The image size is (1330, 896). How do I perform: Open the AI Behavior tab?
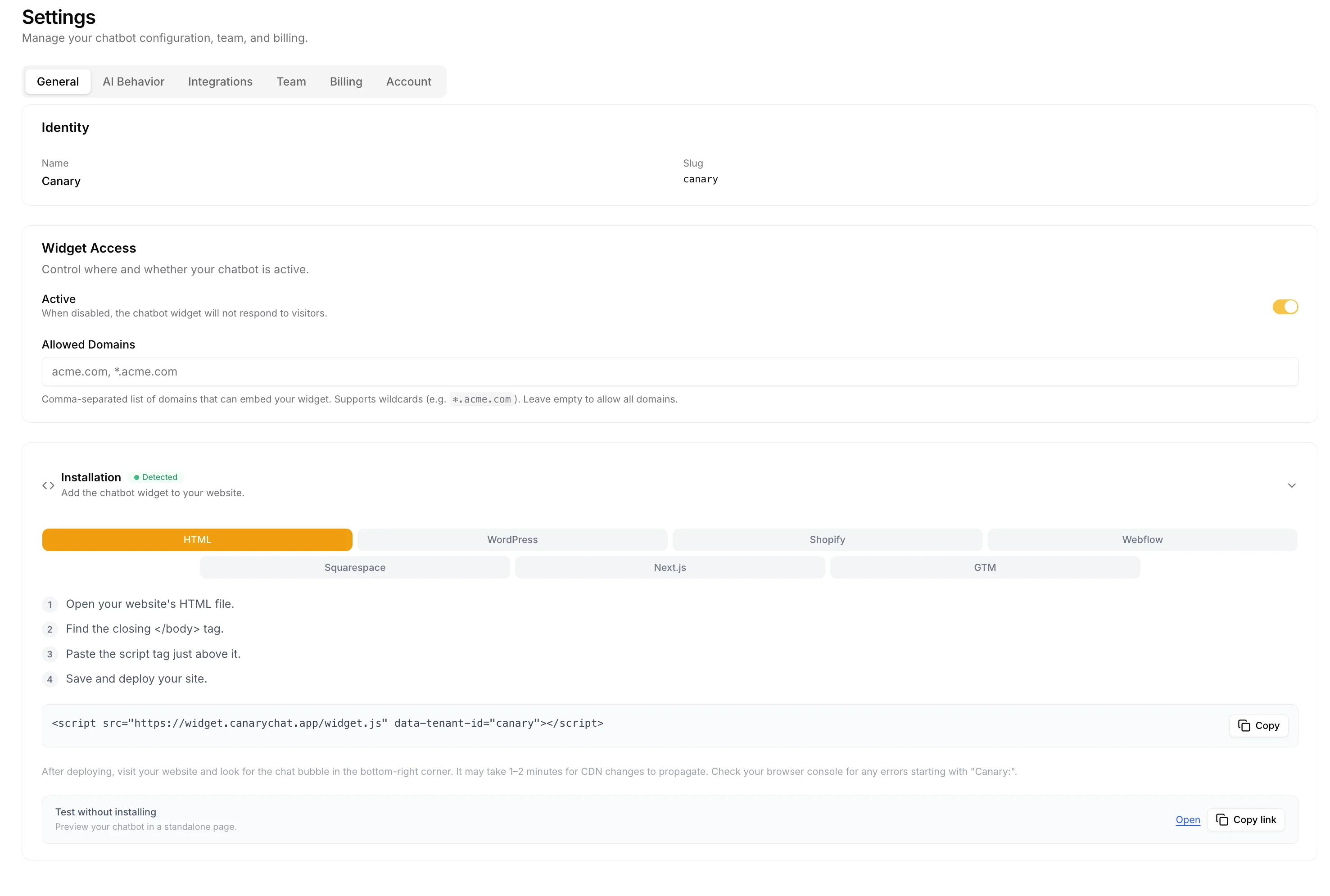(x=134, y=81)
